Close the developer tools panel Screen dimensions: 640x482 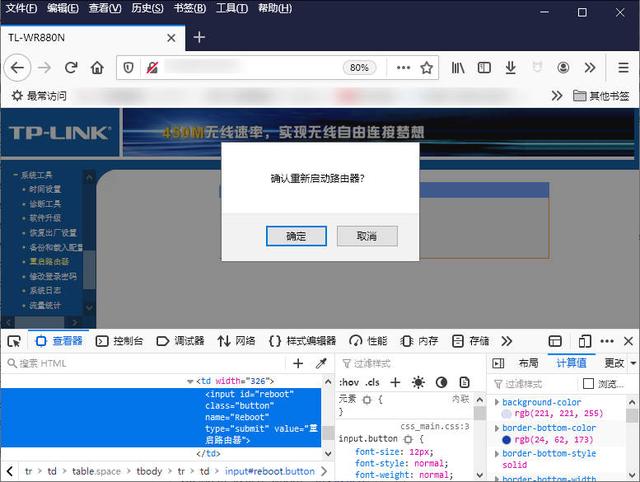[x=629, y=341]
